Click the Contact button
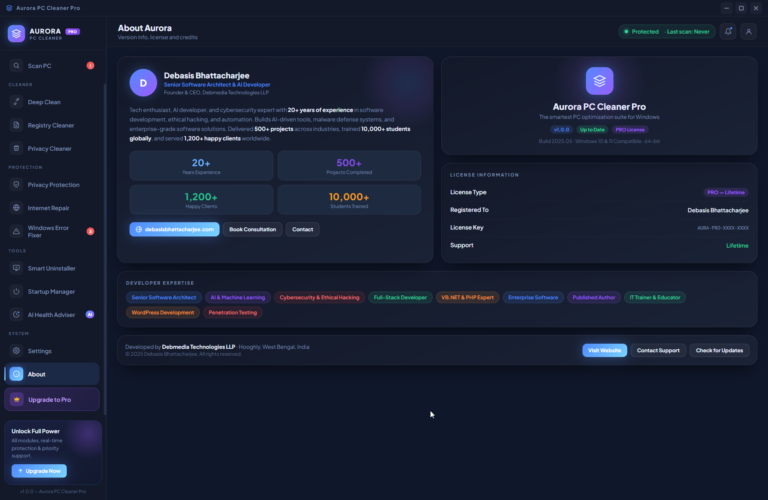Image resolution: width=768 pixels, height=500 pixels. pyautogui.click(x=303, y=229)
